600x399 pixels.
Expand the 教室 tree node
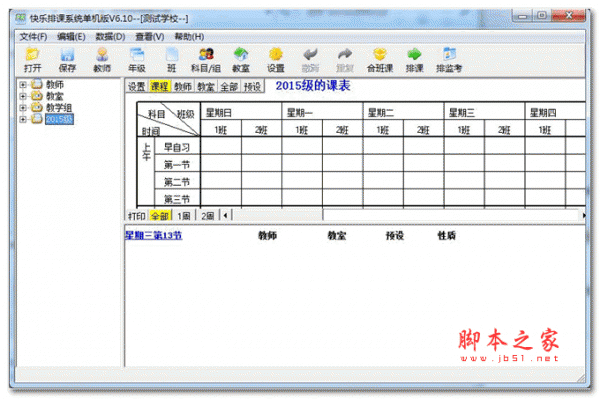click(23, 96)
